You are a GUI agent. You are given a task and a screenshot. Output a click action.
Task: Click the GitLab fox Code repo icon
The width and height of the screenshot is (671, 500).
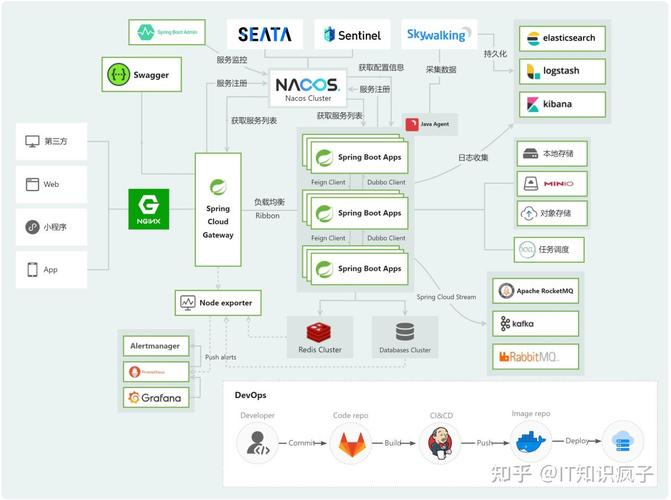pyautogui.click(x=352, y=444)
